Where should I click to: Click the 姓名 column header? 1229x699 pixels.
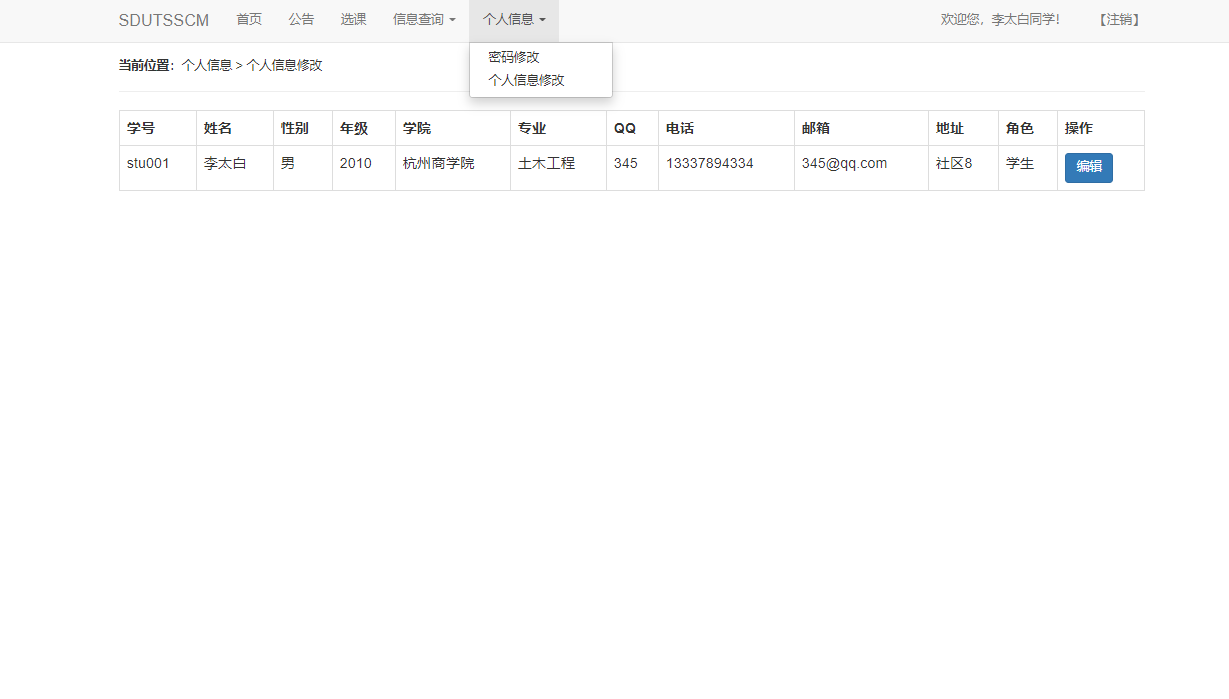coord(217,128)
